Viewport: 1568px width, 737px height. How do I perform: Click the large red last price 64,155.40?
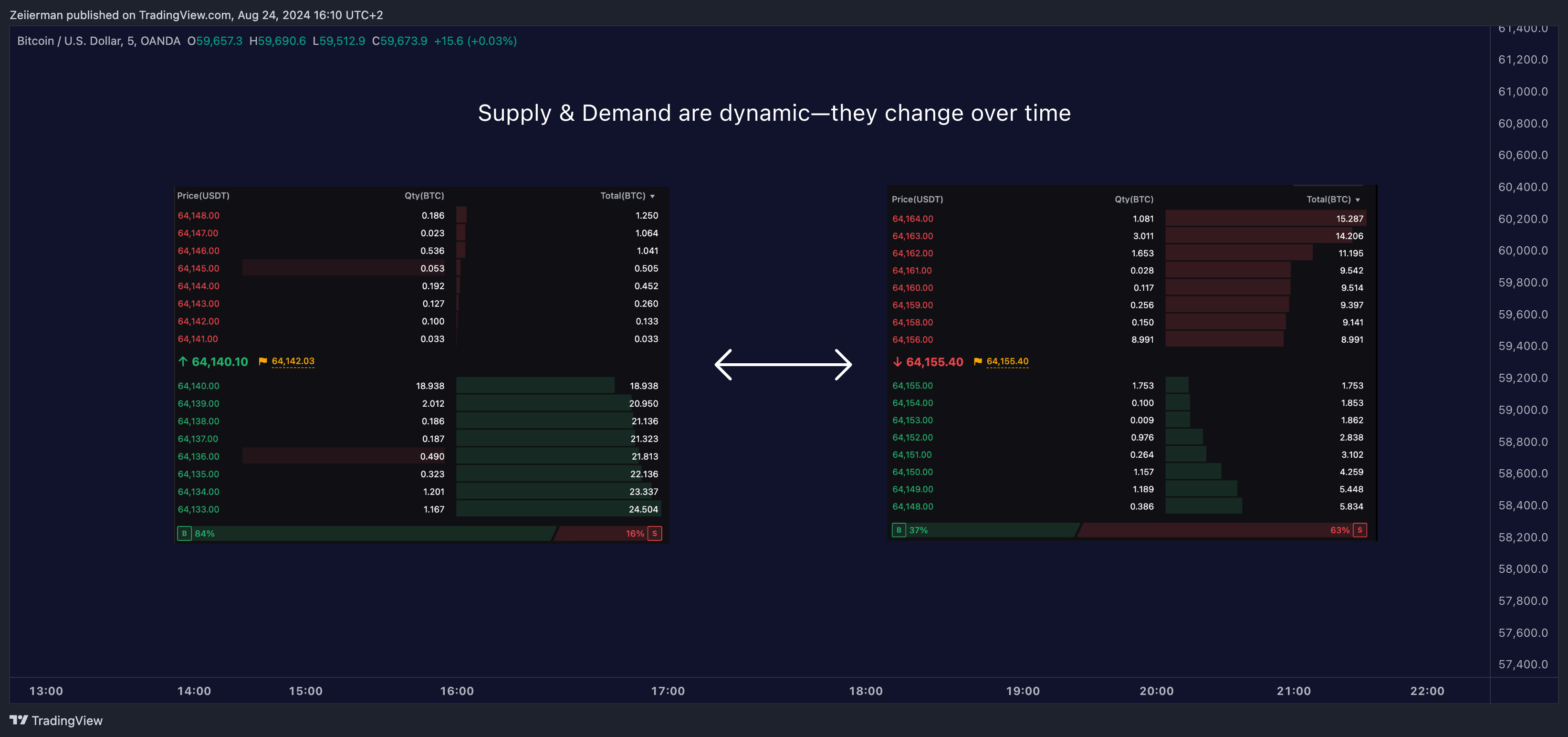(934, 362)
